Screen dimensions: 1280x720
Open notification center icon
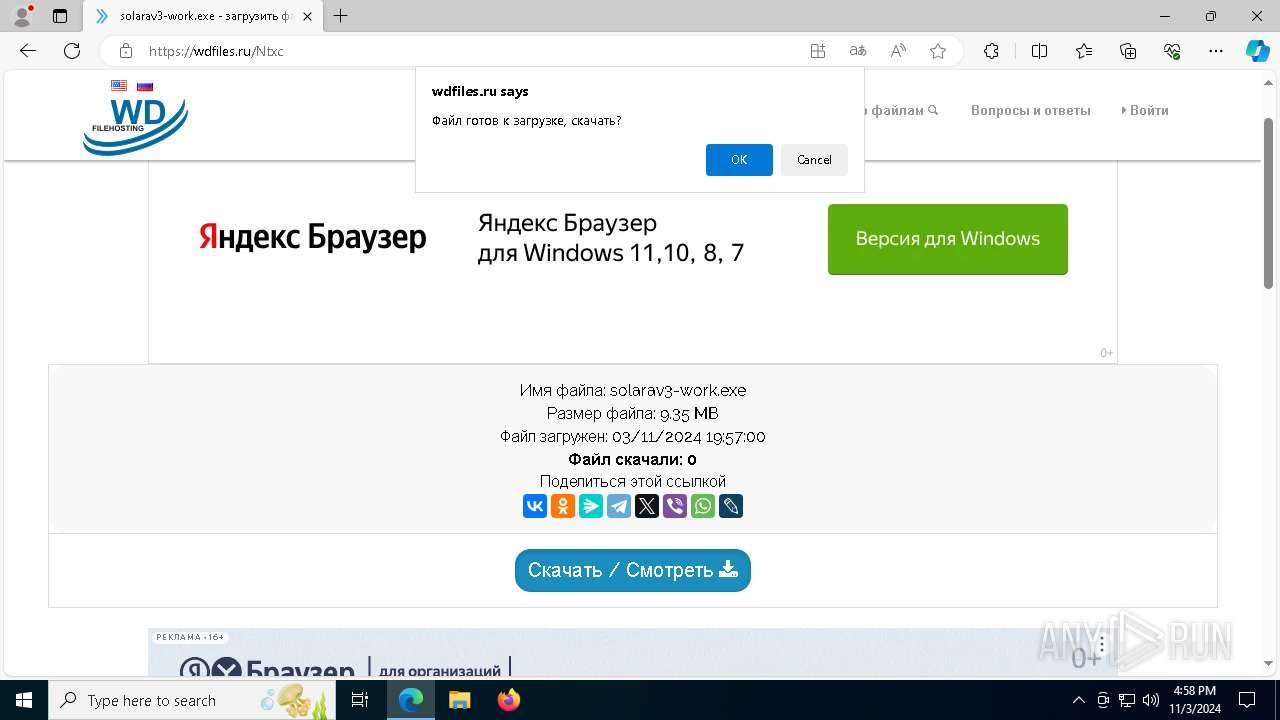pos(1247,700)
